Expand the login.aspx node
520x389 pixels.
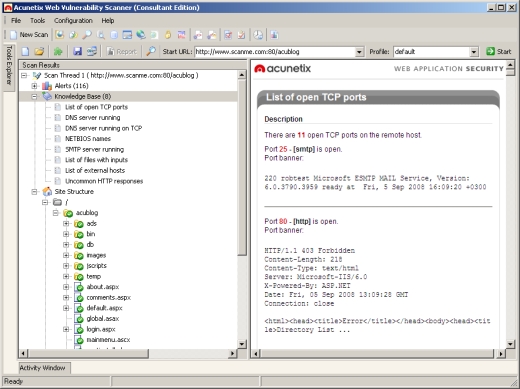[66, 329]
